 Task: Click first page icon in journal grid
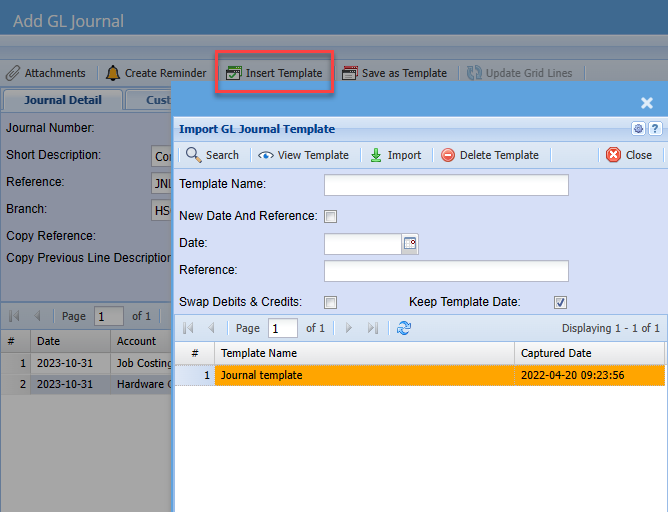pos(14,316)
